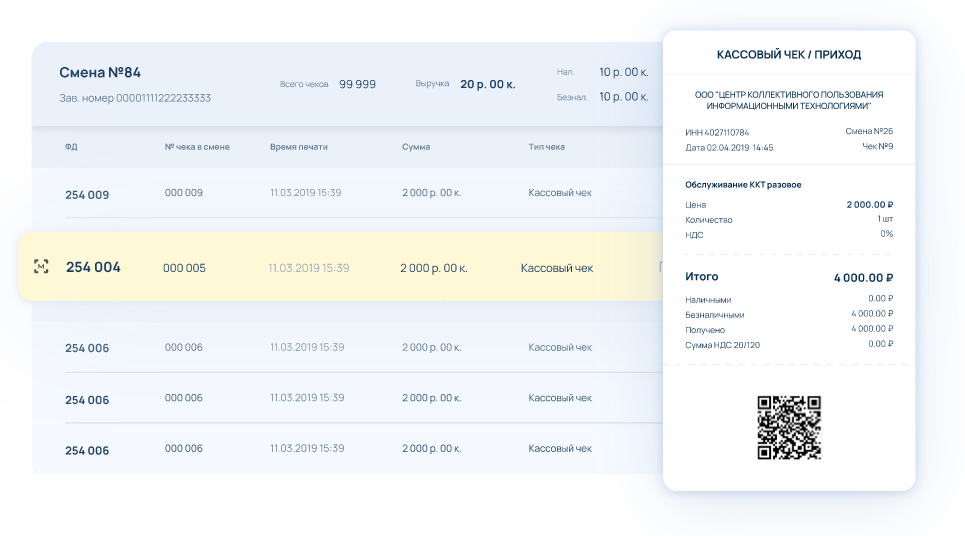Click the '№ чека в смене' column header
The height and width of the screenshot is (536, 965).
pyautogui.click(x=197, y=147)
